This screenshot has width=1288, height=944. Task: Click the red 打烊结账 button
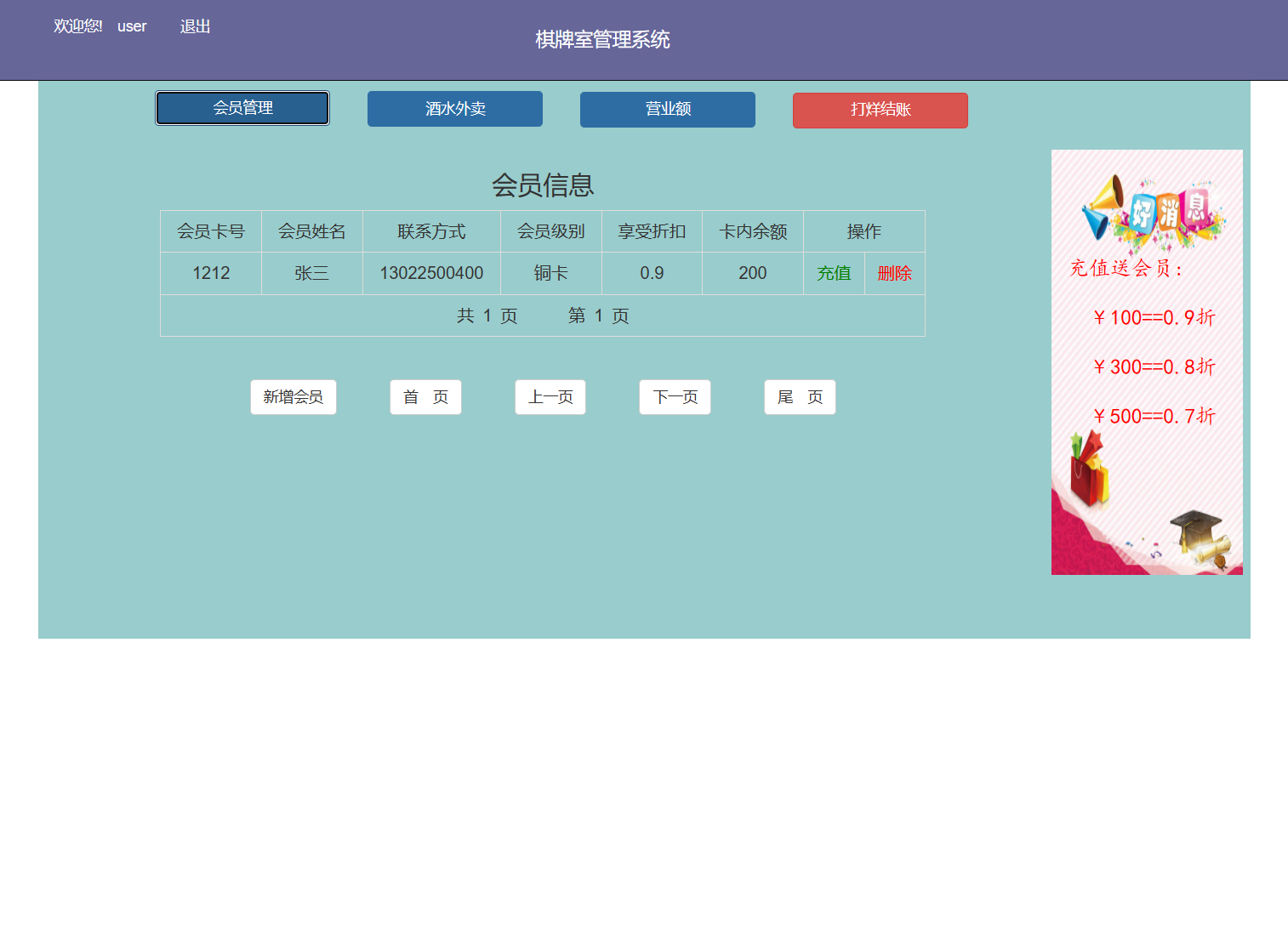point(880,111)
